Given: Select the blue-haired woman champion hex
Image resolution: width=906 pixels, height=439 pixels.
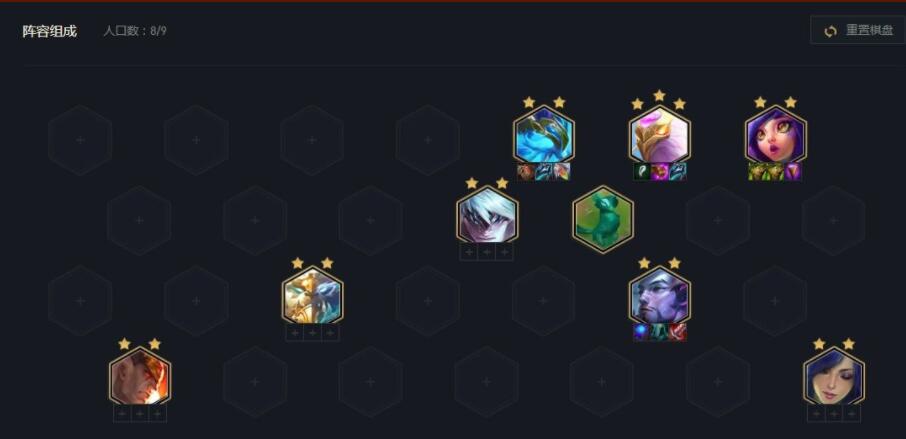Looking at the screenshot, I should tap(834, 377).
